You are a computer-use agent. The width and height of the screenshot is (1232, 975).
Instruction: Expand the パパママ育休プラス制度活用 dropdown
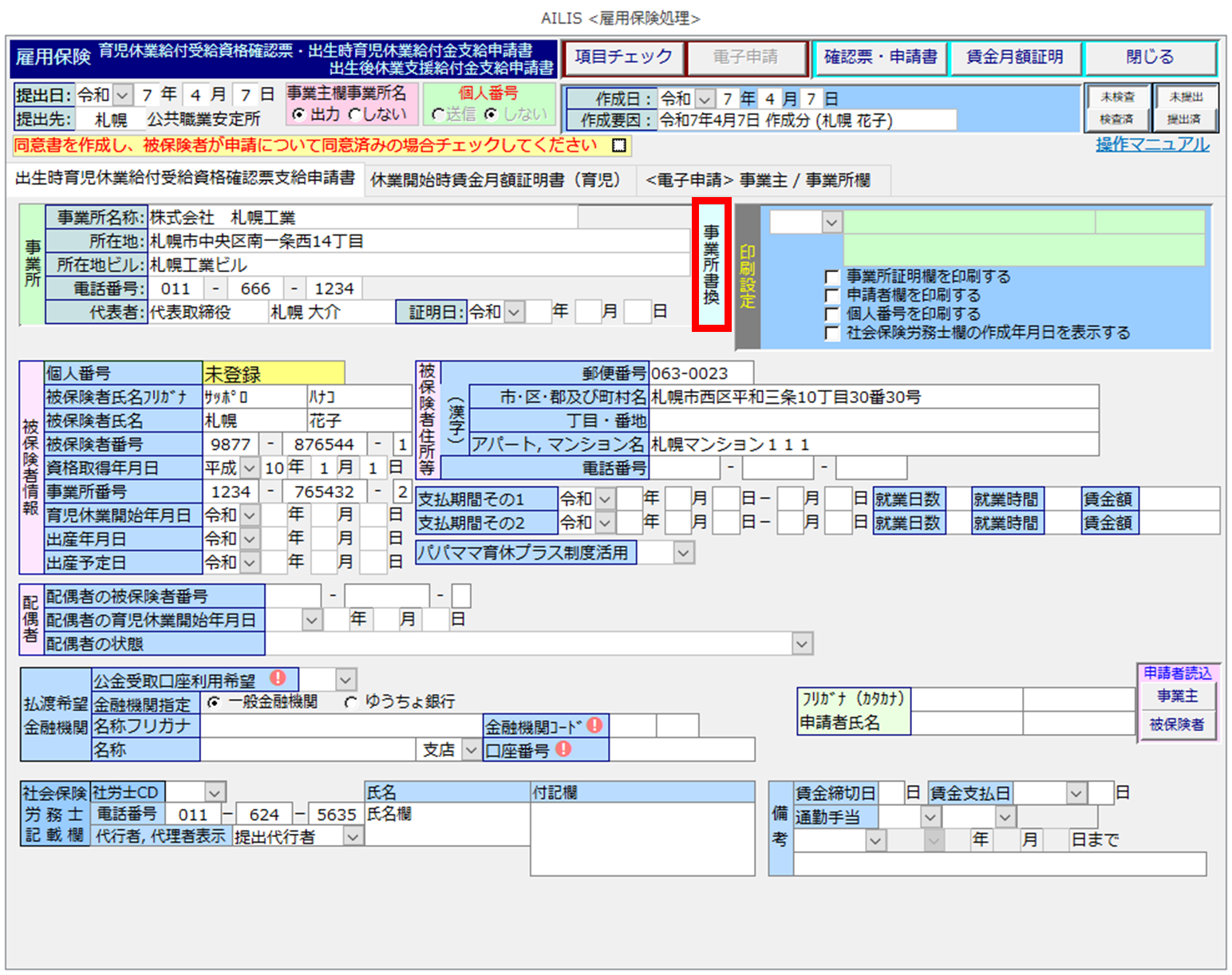click(683, 553)
